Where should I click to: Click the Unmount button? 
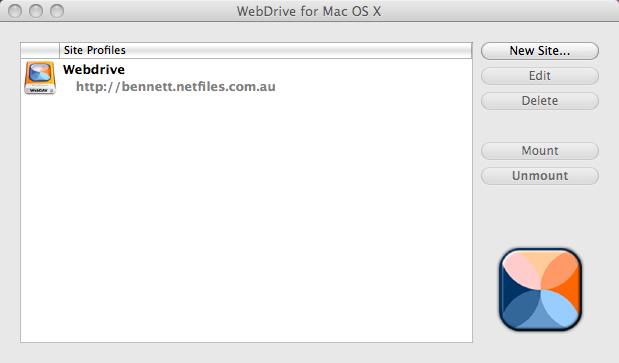(540, 176)
